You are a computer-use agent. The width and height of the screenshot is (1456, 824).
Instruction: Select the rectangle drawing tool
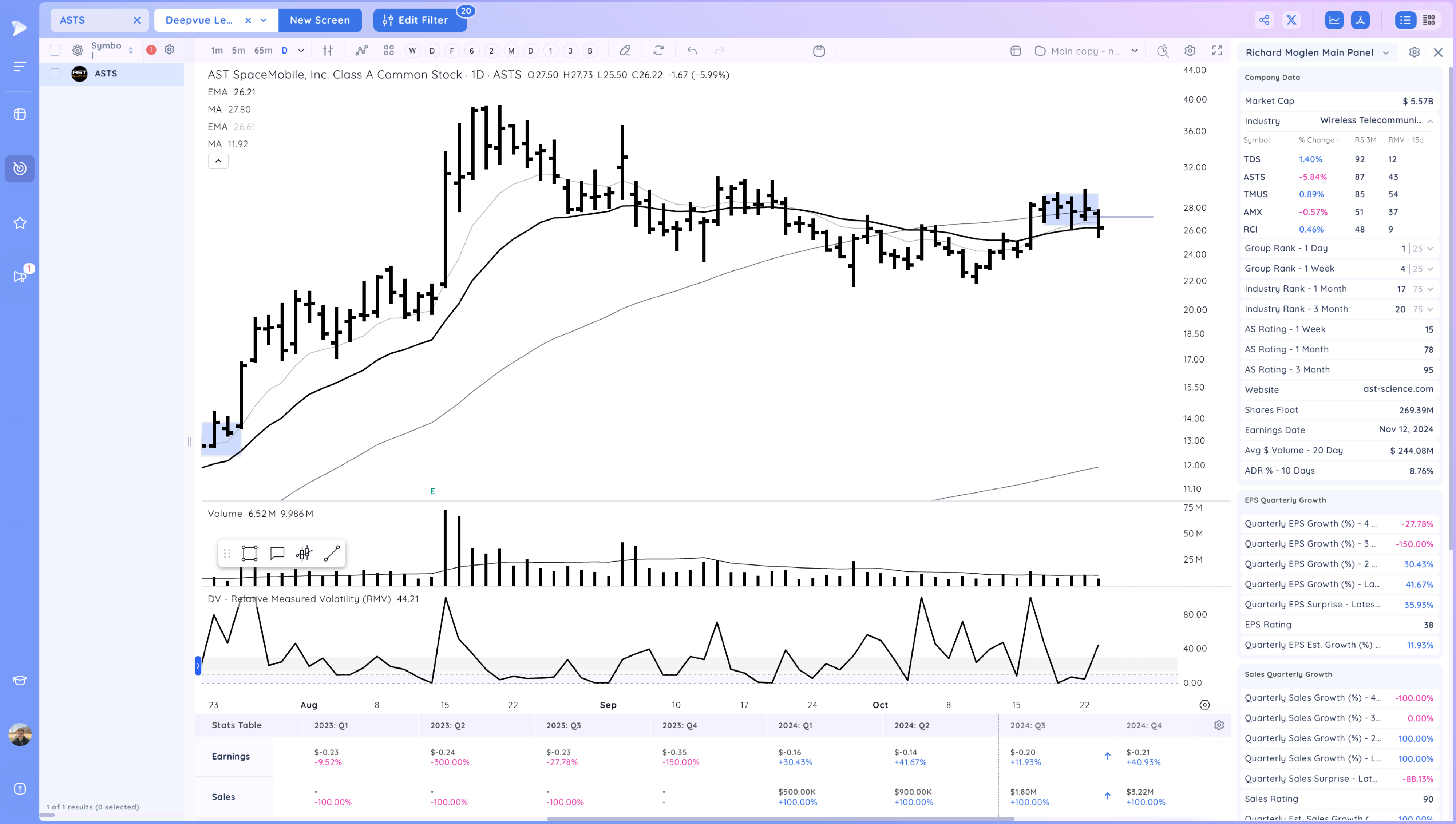[250, 553]
